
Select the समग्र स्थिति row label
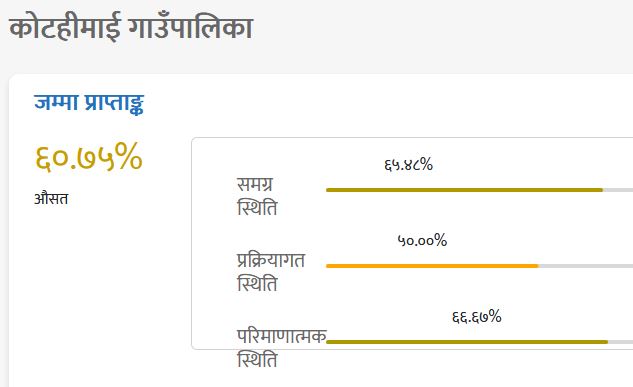[x=257, y=197]
